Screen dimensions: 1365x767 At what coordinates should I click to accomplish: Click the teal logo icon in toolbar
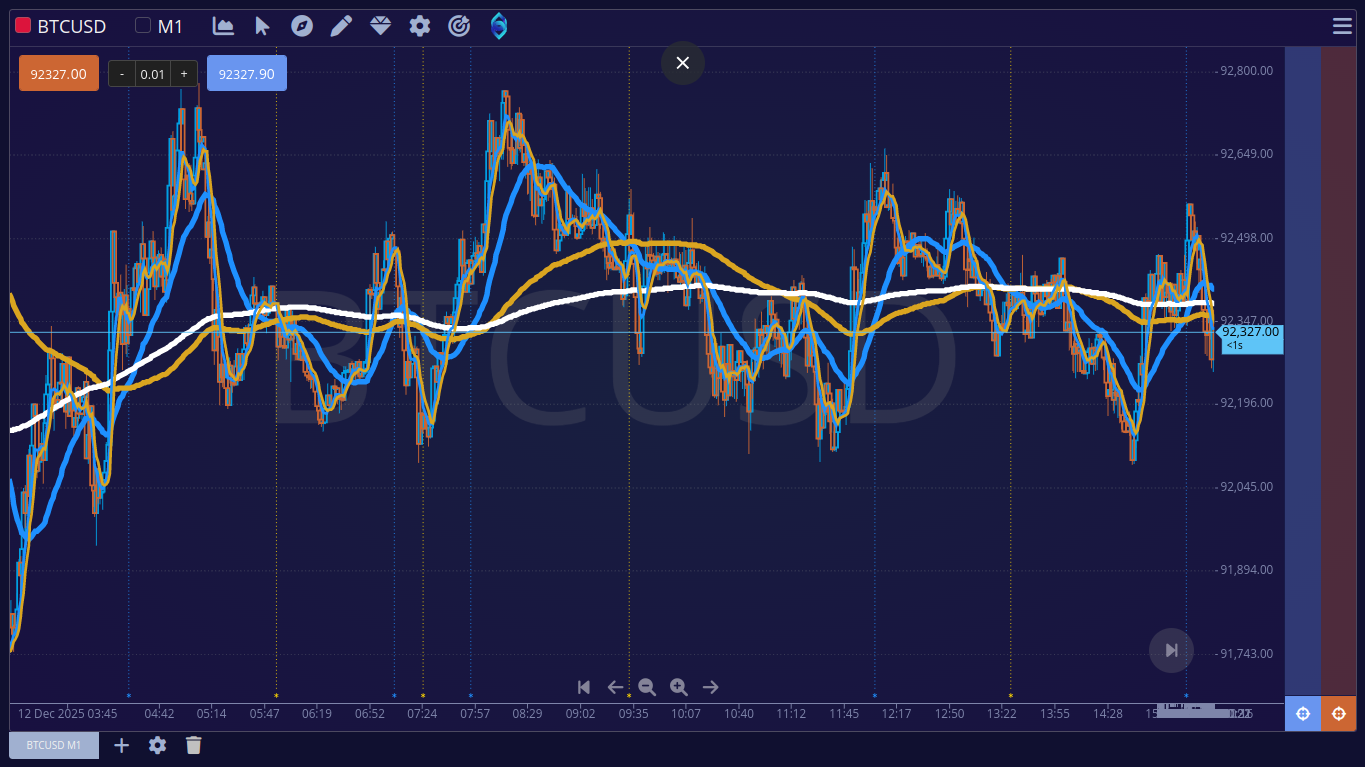(x=499, y=26)
